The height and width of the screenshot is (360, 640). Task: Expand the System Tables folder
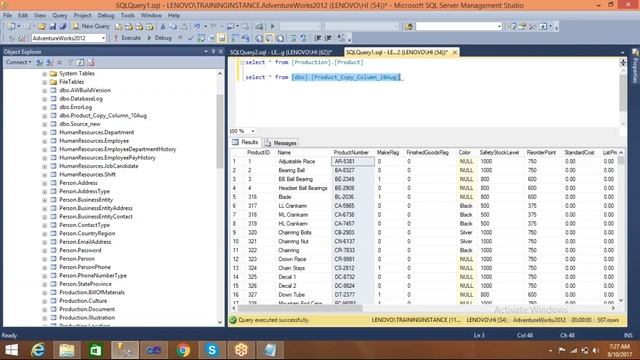44,73
